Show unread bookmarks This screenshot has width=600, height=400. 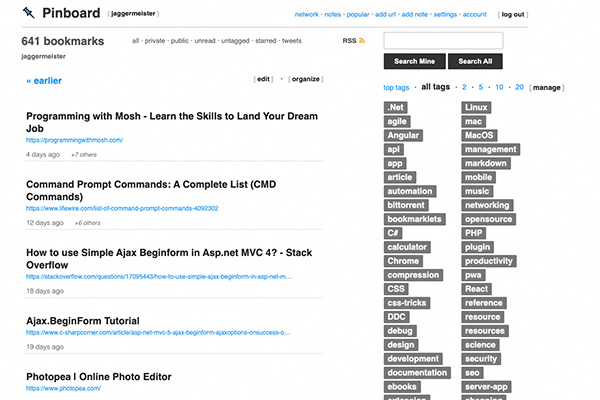click(x=205, y=41)
